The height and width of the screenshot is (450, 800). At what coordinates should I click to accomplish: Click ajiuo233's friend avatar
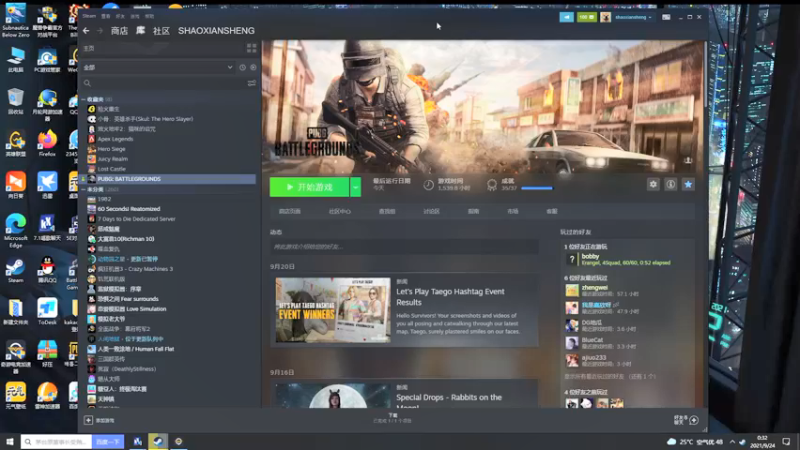pos(572,360)
